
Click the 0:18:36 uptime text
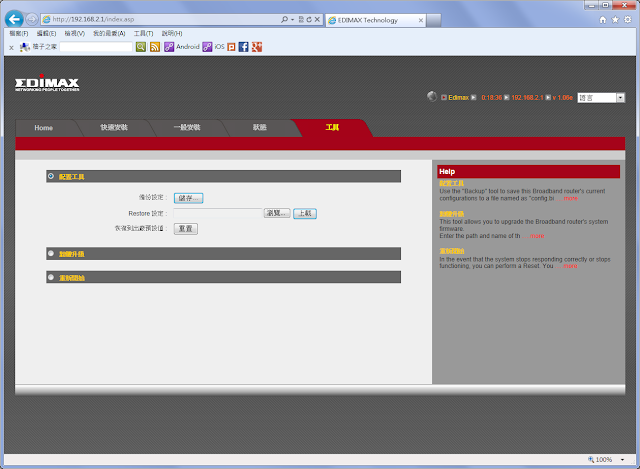491,98
